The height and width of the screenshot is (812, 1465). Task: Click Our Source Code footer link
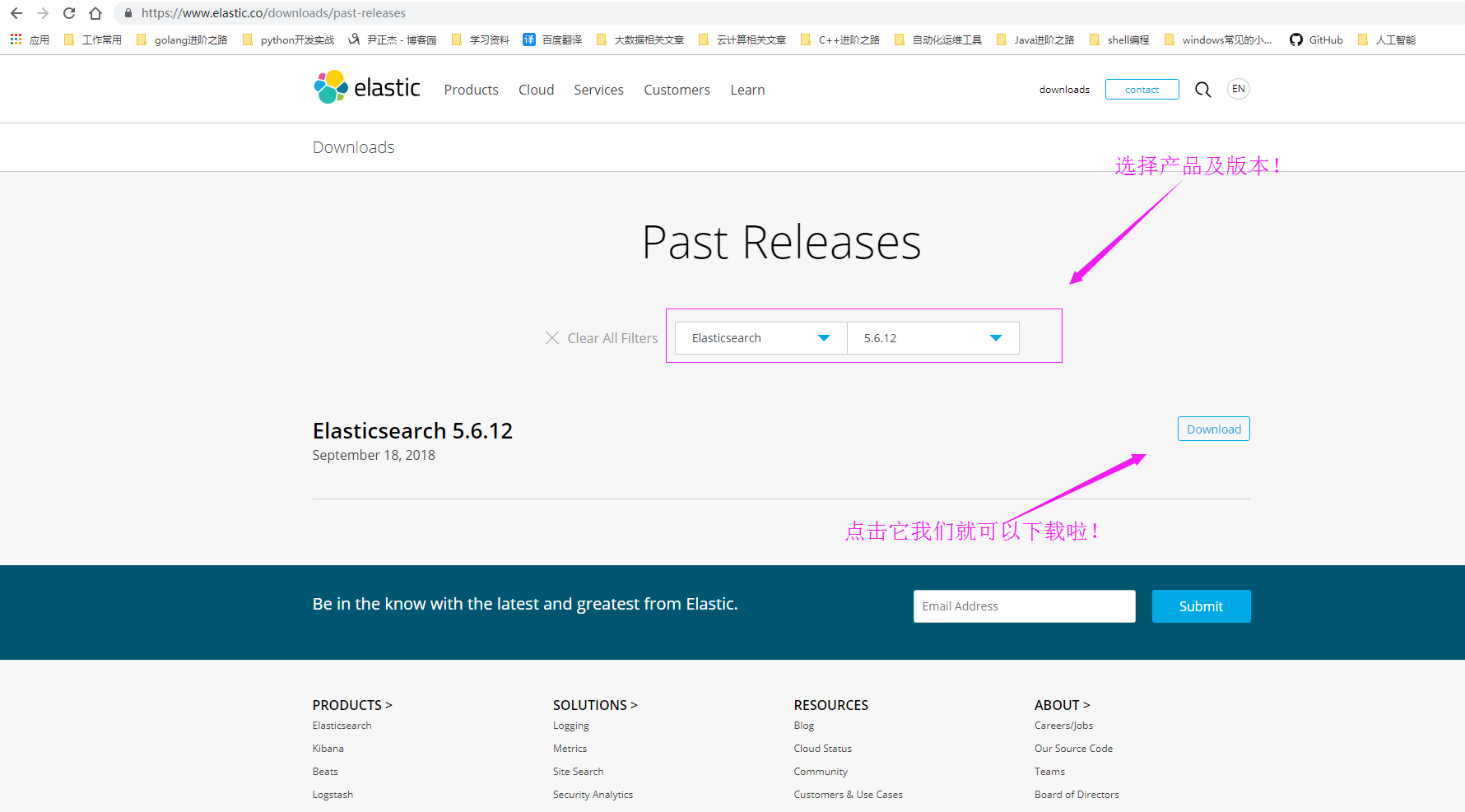(x=1074, y=749)
